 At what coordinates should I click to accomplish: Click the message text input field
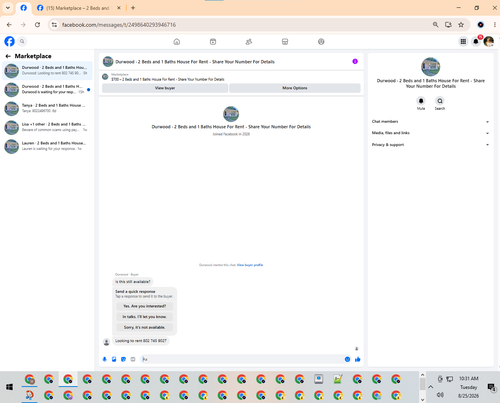(x=242, y=359)
